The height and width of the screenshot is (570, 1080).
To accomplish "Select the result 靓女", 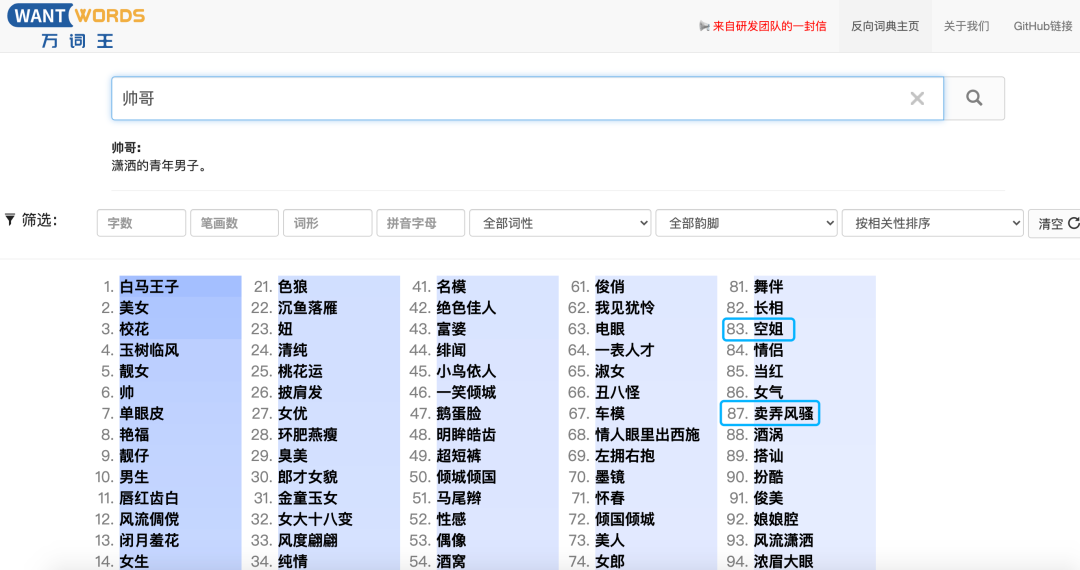I will 134,371.
